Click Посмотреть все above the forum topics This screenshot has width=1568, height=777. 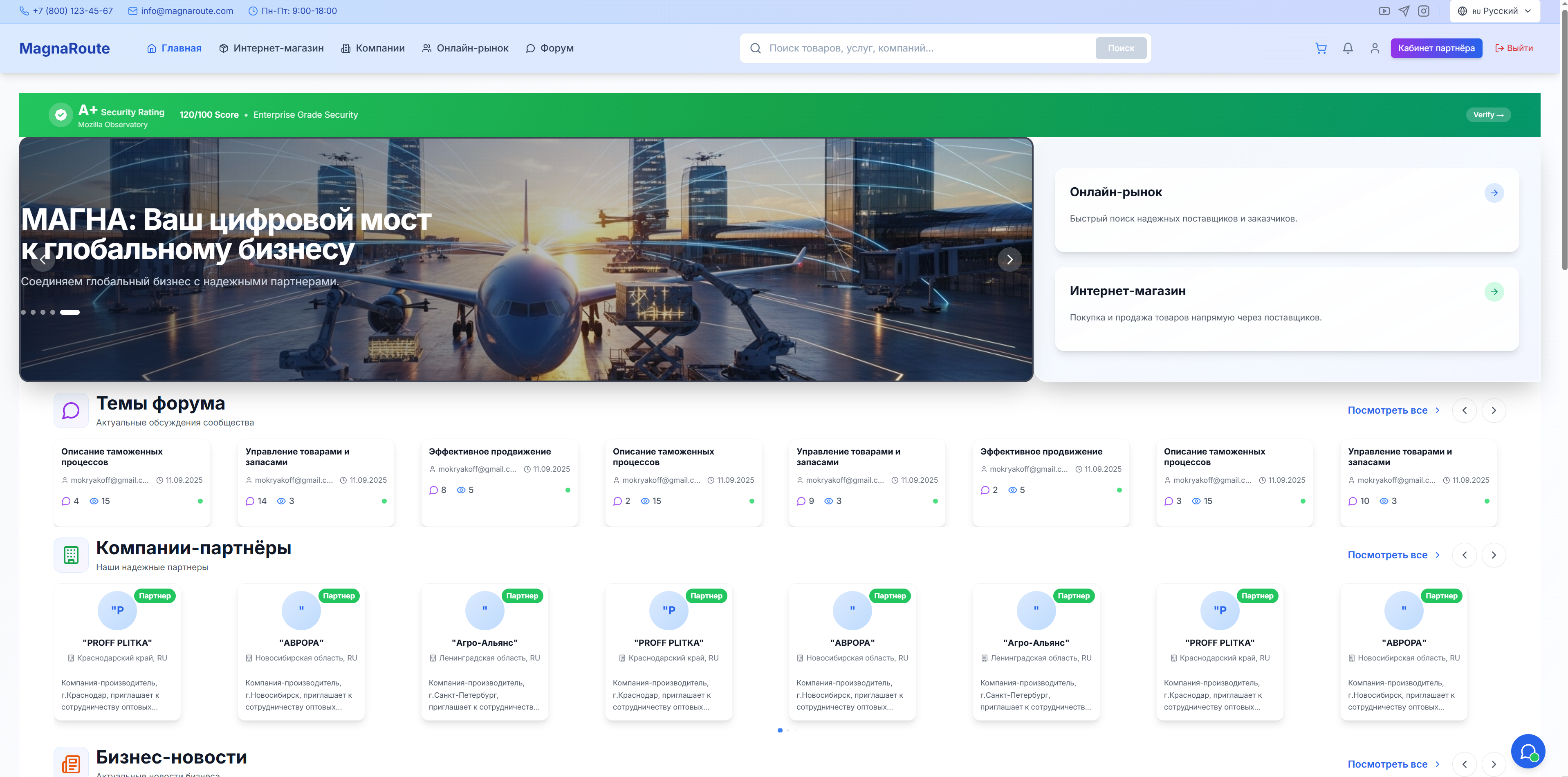click(x=1388, y=410)
